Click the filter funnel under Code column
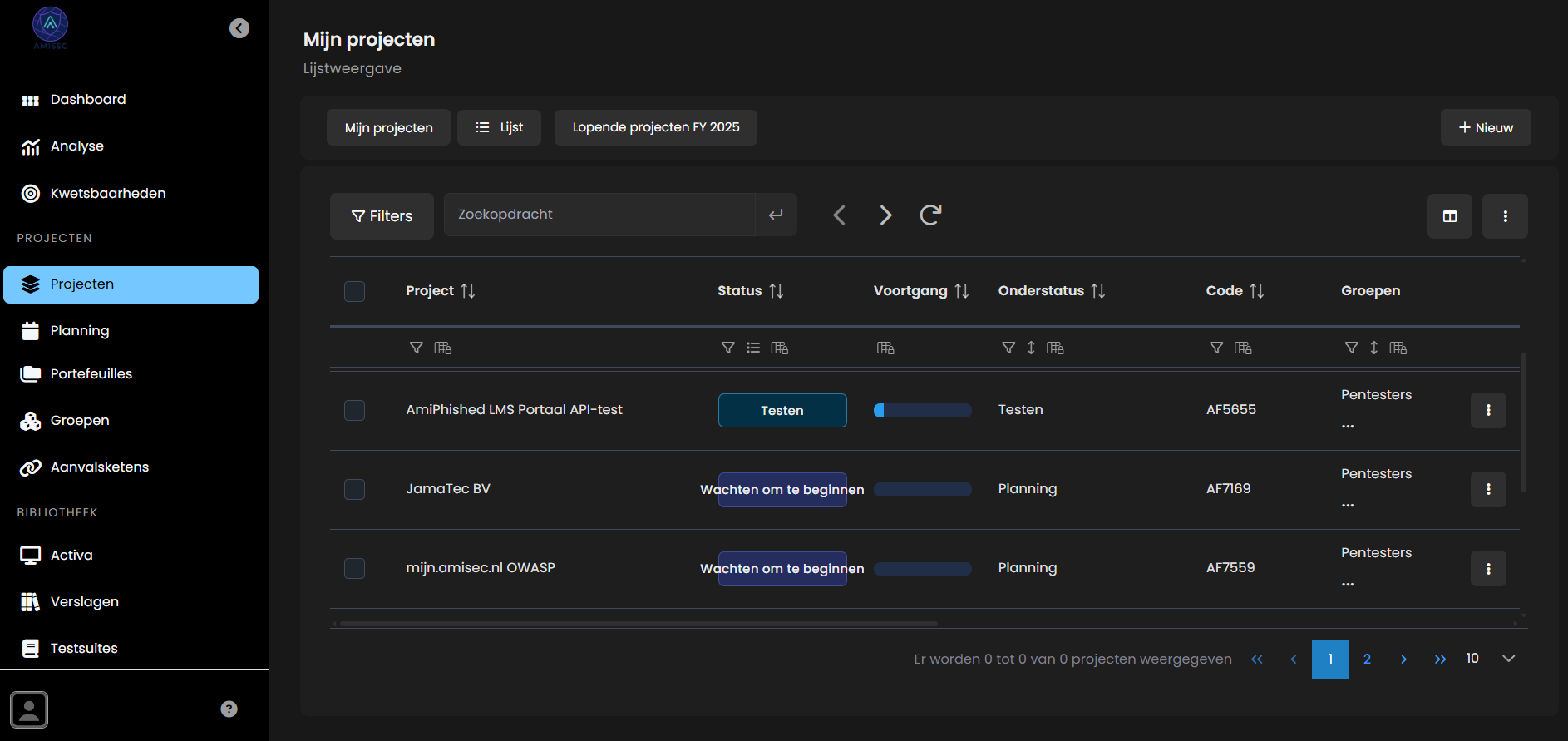Viewport: 1568px width, 741px height. click(x=1215, y=348)
